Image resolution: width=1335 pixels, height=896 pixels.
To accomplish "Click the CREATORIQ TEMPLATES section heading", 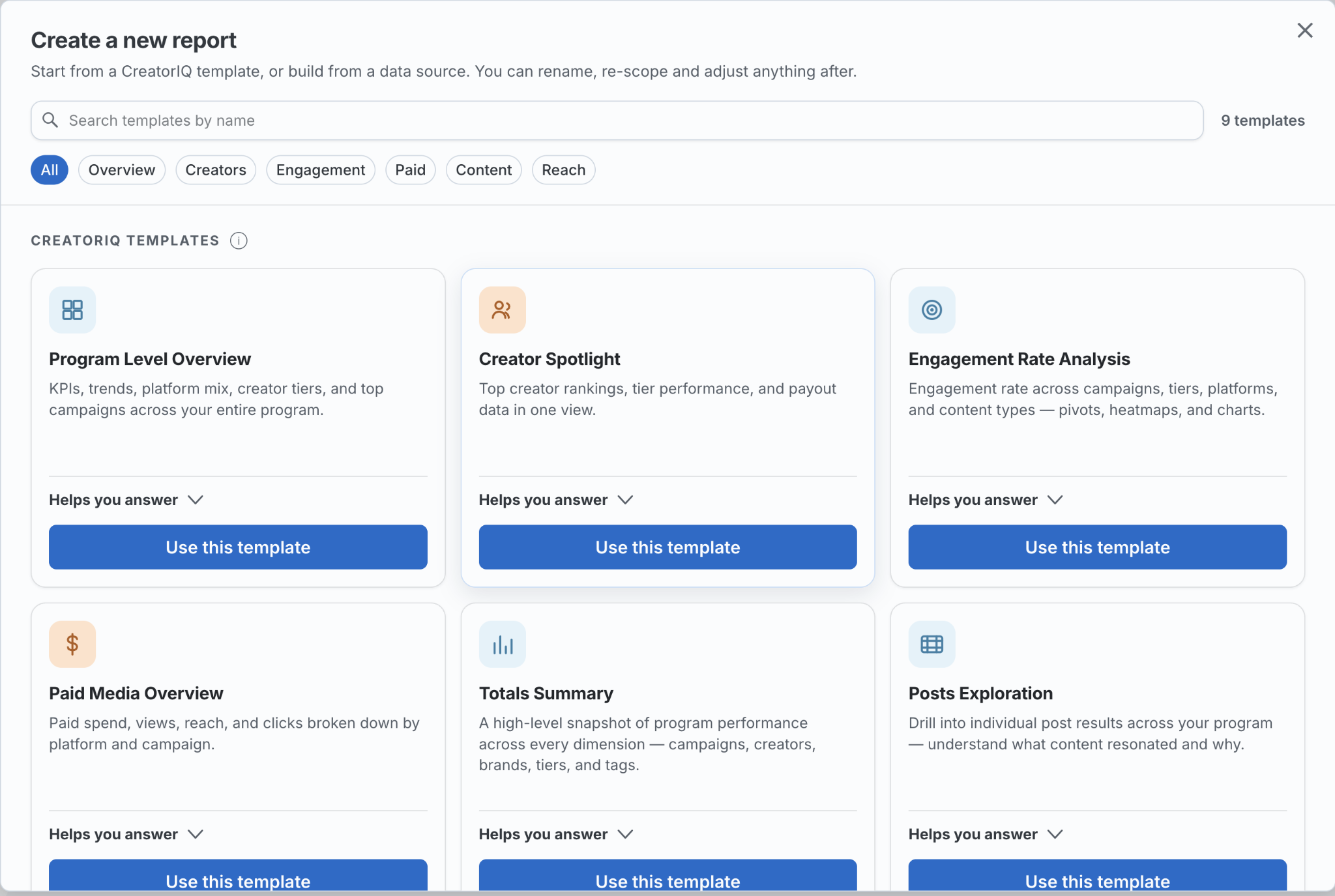I will click(x=125, y=240).
